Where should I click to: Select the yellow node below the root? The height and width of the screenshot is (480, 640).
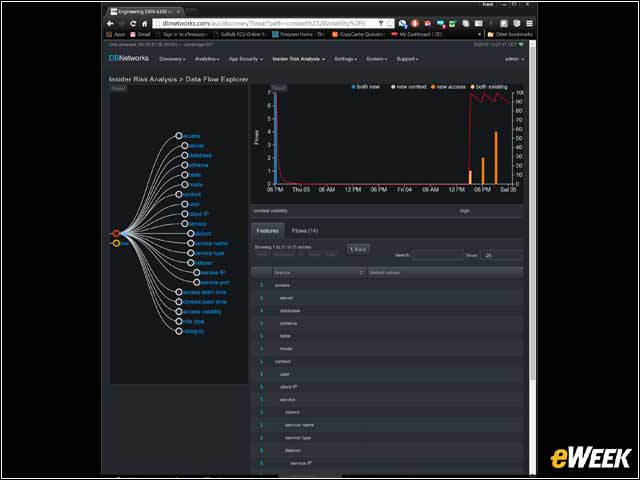(x=116, y=243)
